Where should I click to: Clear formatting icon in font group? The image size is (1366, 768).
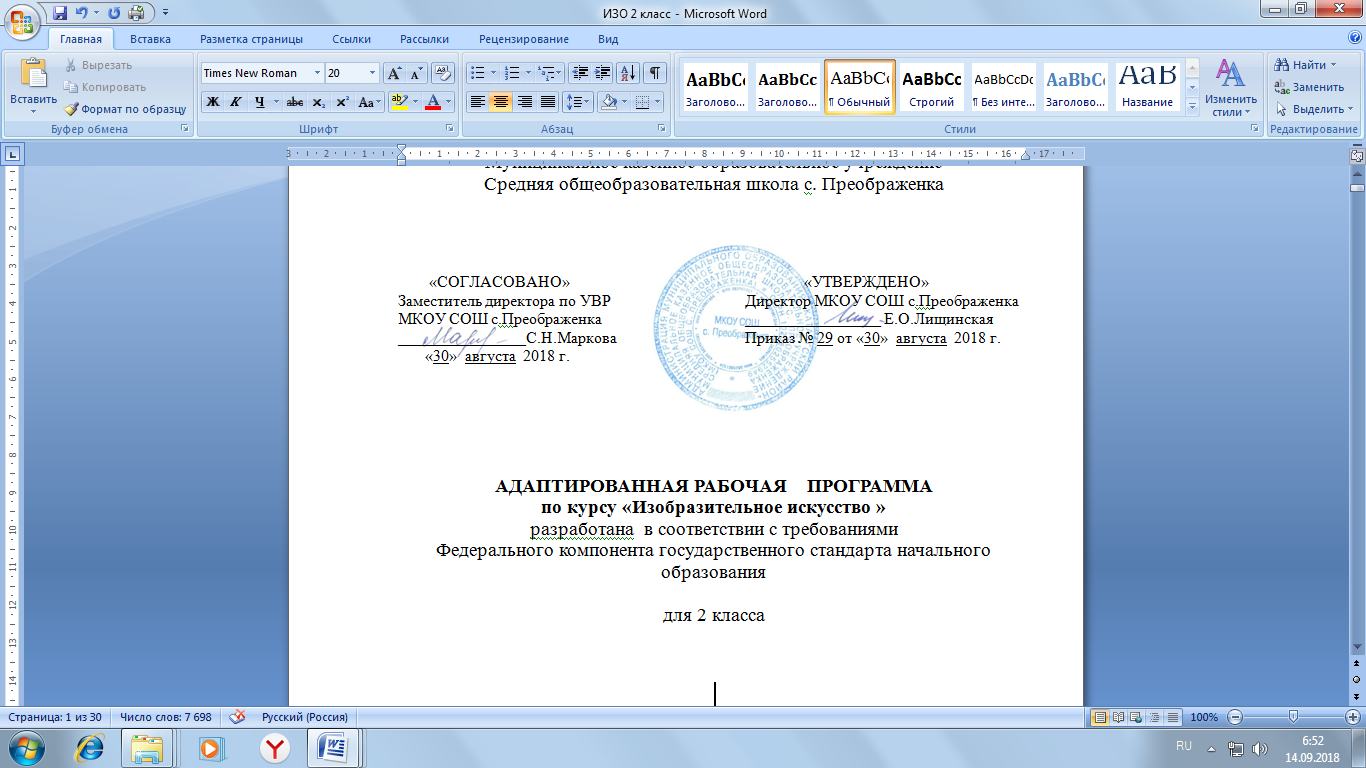443,73
